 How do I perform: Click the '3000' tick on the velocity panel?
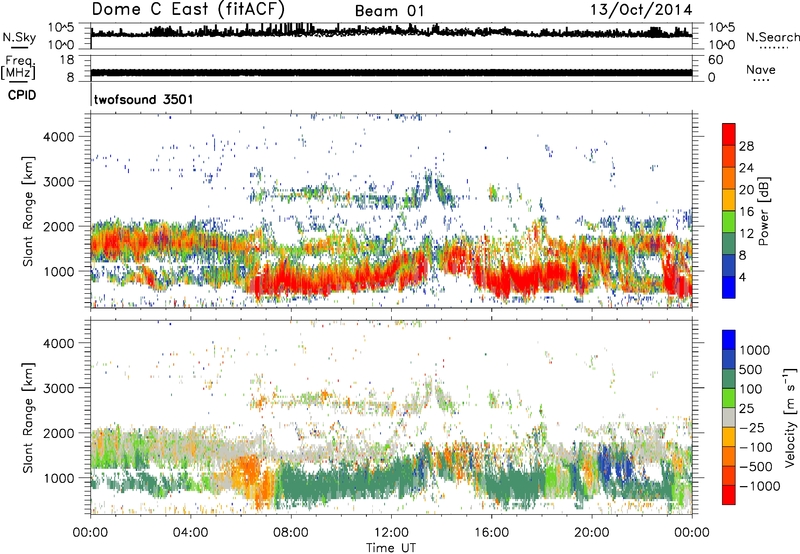pyautogui.click(x=59, y=388)
